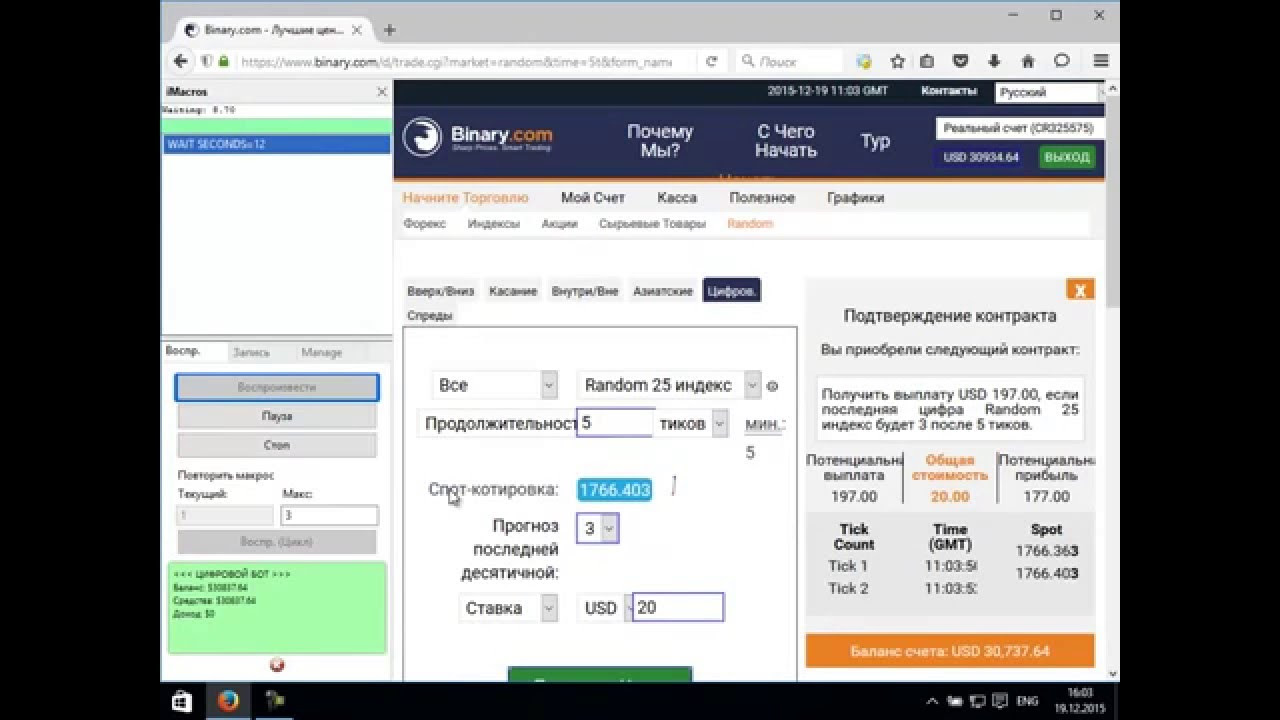The image size is (1280, 720).
Task: Open the тиков units dropdown
Action: click(692, 423)
